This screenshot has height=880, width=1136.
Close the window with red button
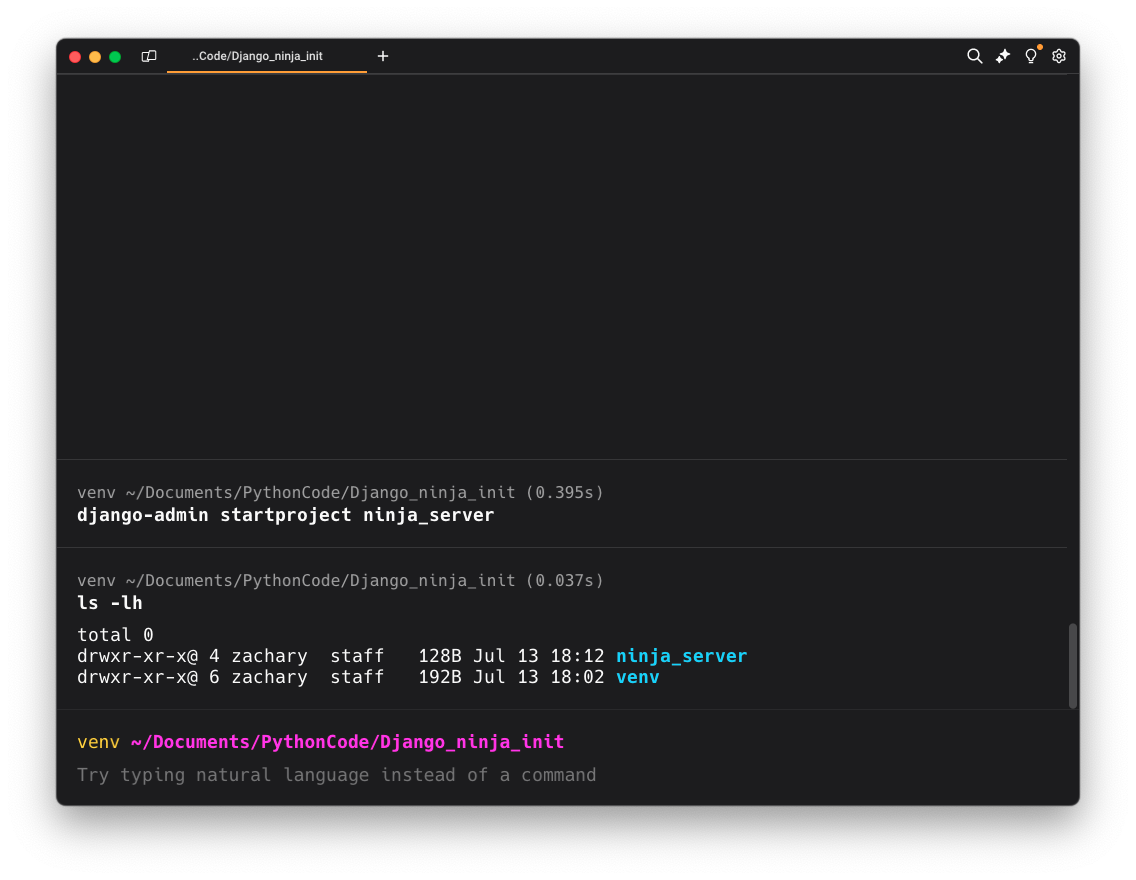tap(75, 57)
